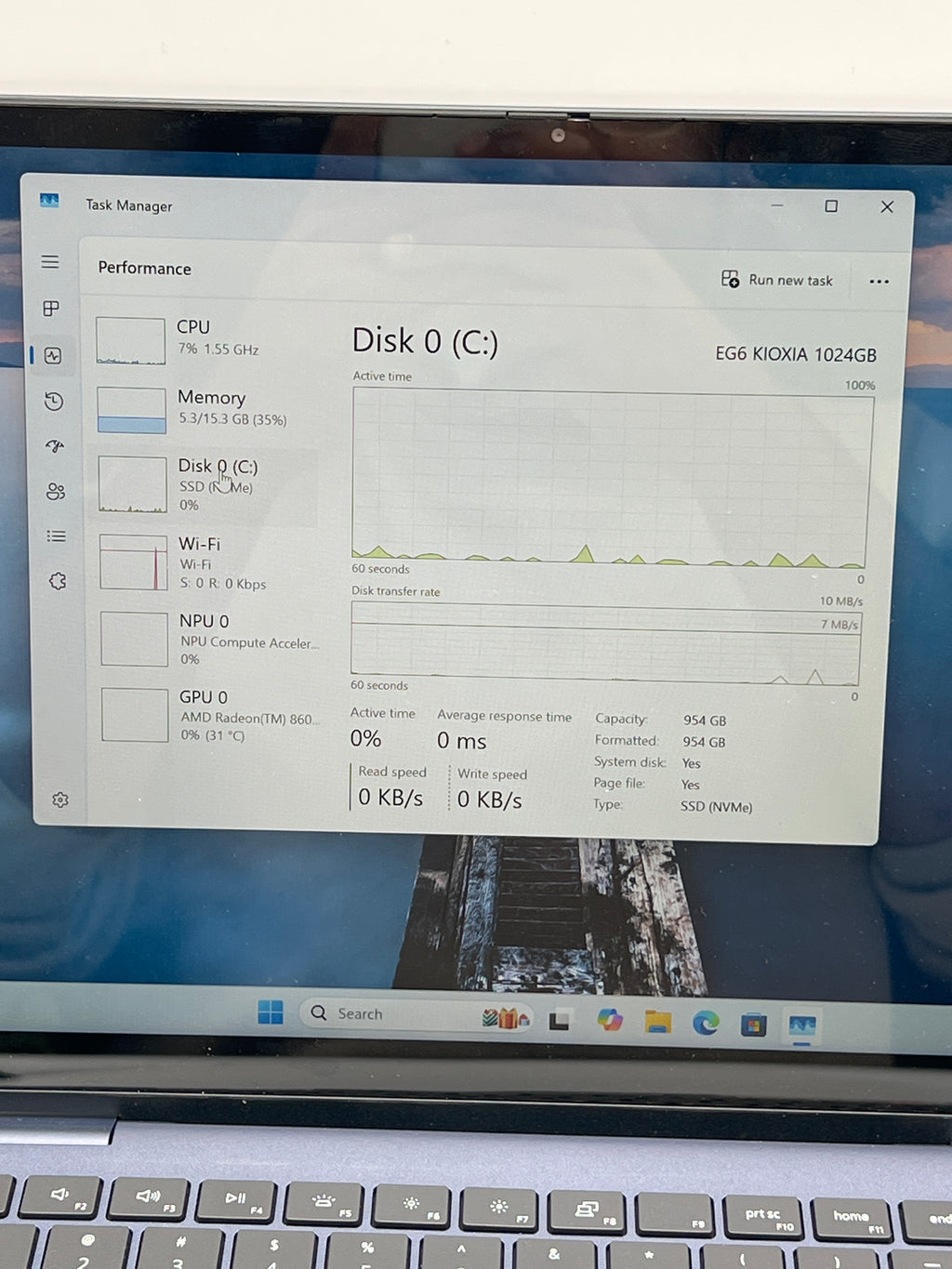The image size is (952, 1269).
Task: Open the Services page puzzle icon
Action: (58, 581)
